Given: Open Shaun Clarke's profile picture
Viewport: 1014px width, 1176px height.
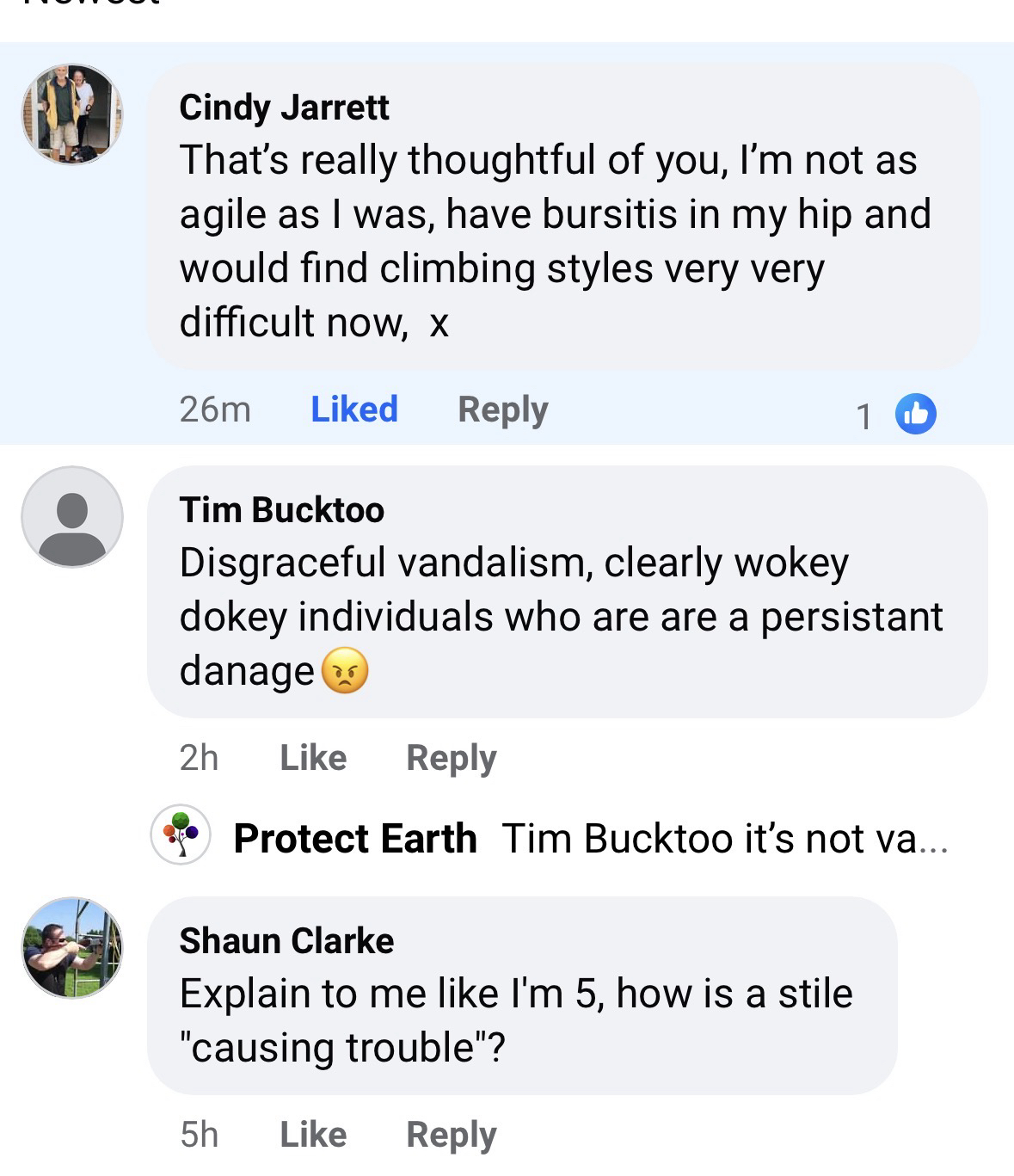Looking at the screenshot, I should [72, 947].
